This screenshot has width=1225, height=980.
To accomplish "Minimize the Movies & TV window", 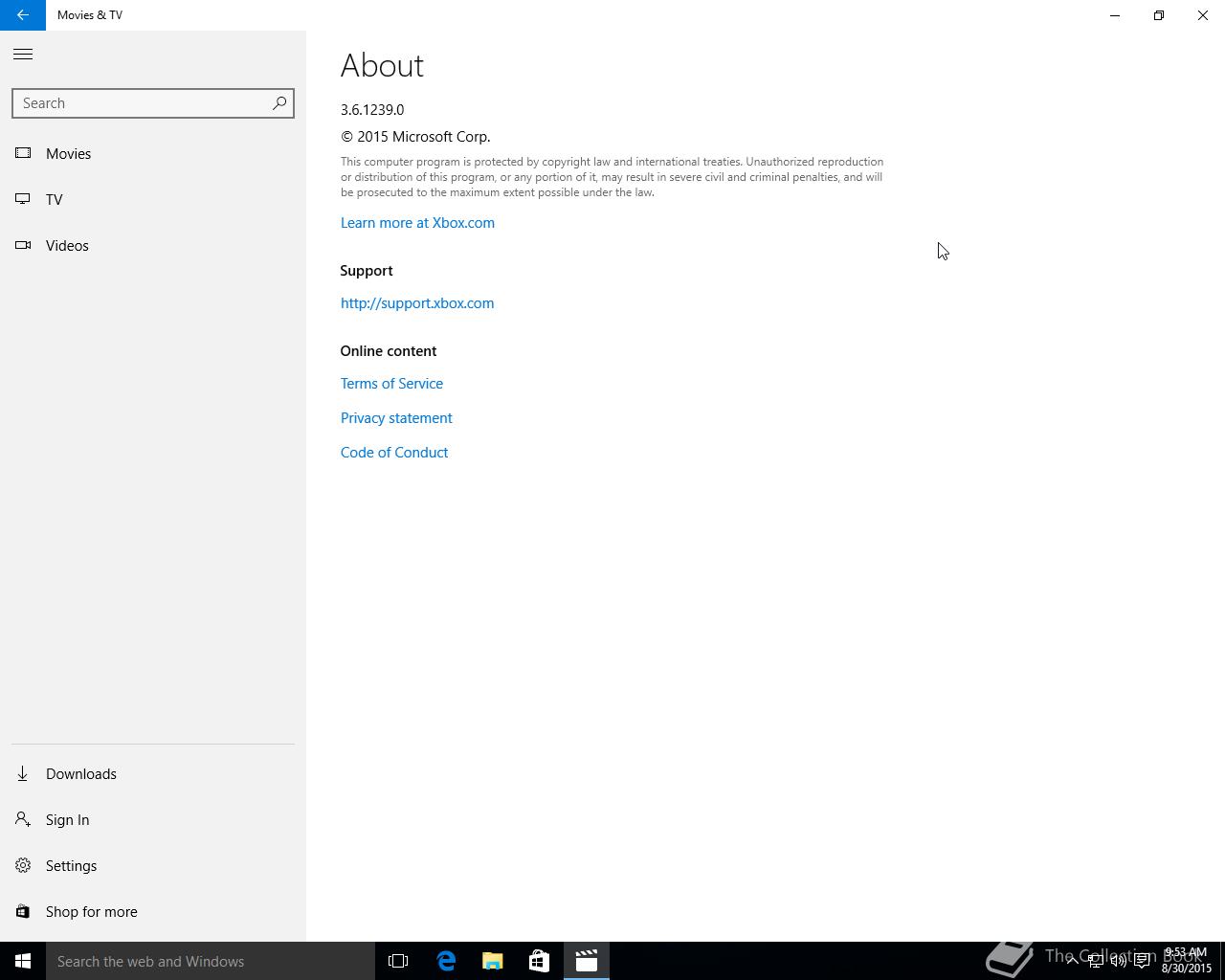I will point(1115,15).
